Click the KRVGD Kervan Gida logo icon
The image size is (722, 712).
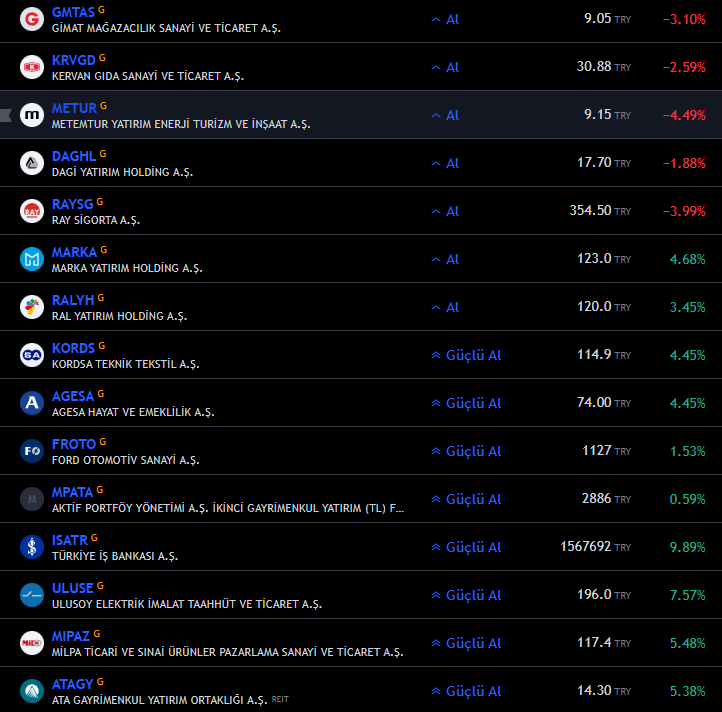(32, 67)
